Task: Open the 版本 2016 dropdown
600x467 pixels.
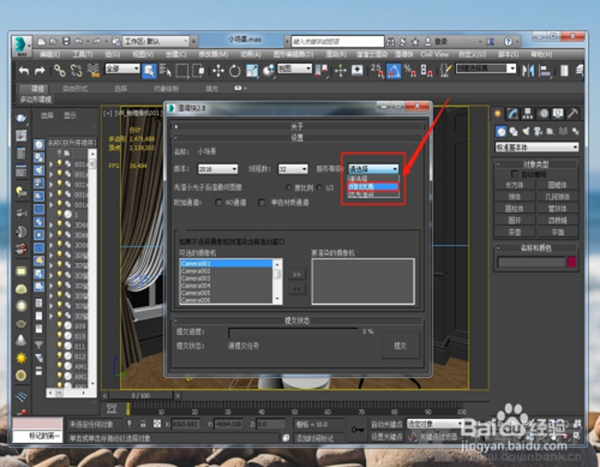Action: pos(218,170)
